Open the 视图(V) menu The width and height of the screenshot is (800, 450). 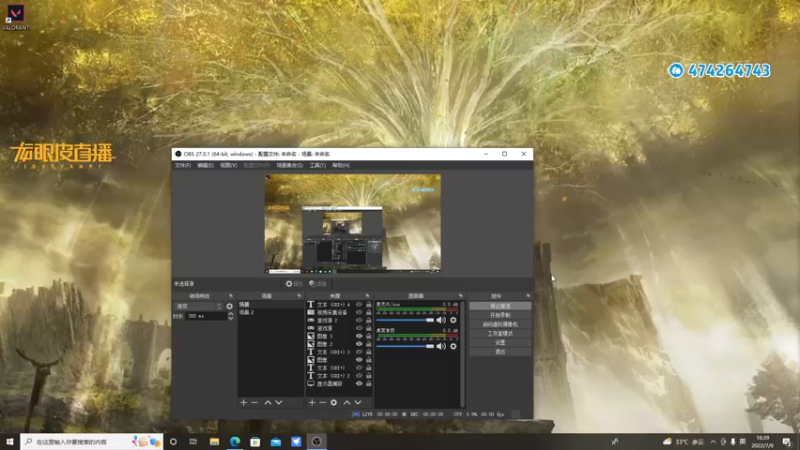[228, 165]
